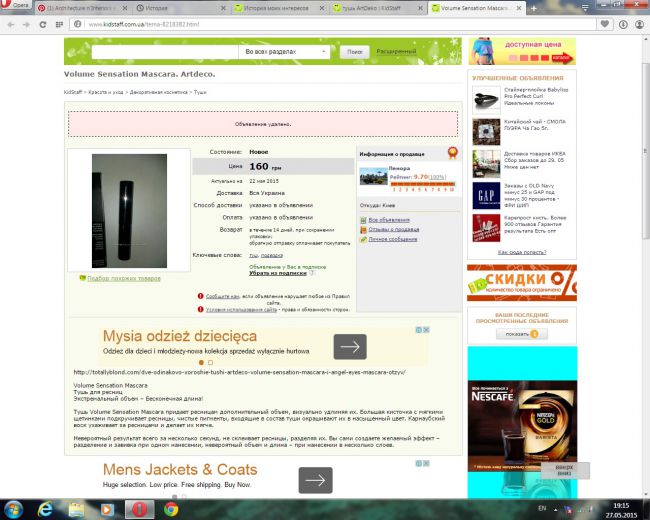Open 'Все объявления' seller link

(x=389, y=219)
